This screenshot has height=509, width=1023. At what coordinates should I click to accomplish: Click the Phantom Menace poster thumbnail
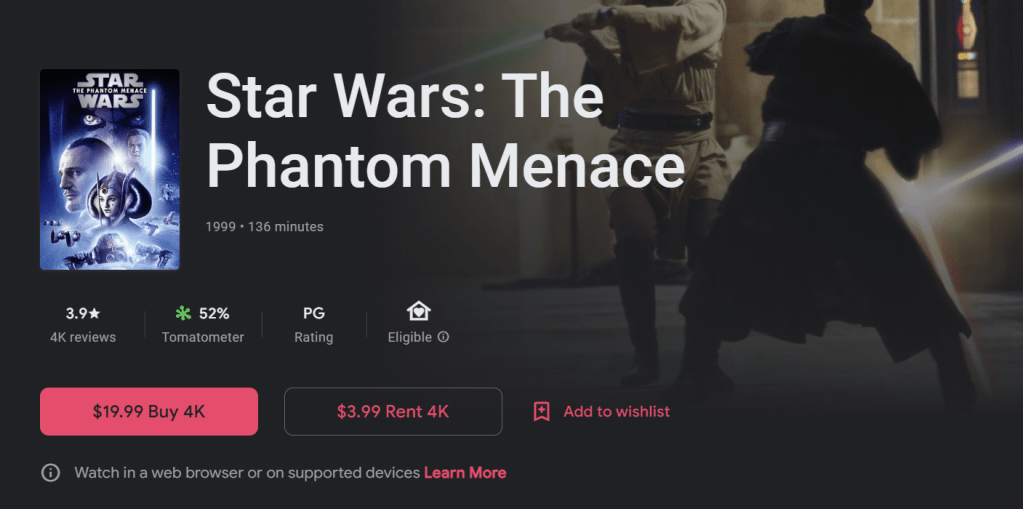point(110,170)
